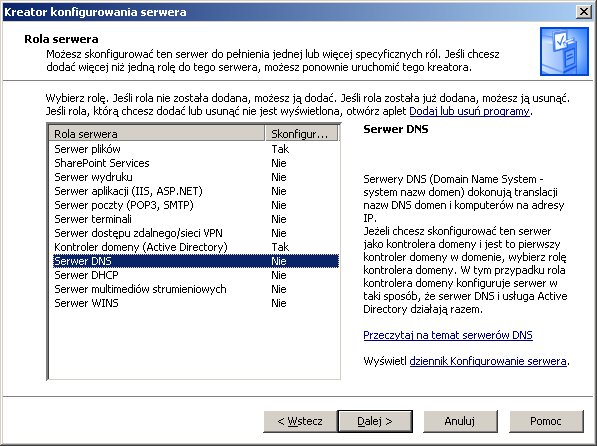The height and width of the screenshot is (446, 597).
Task: Choose Serwer multimediów strumieniowych role
Action: pyautogui.click(x=194, y=289)
